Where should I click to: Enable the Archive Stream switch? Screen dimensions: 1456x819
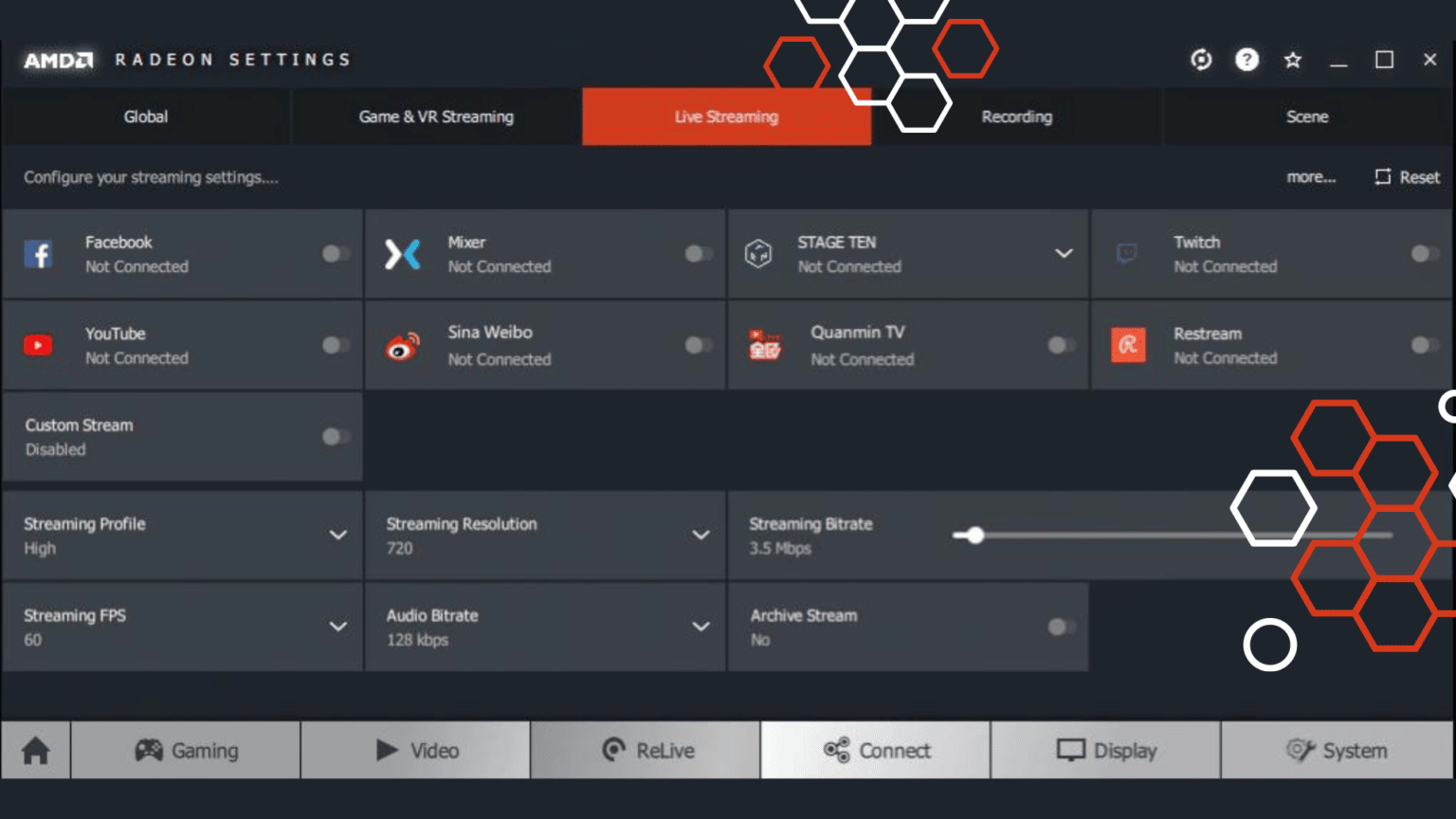click(1062, 627)
